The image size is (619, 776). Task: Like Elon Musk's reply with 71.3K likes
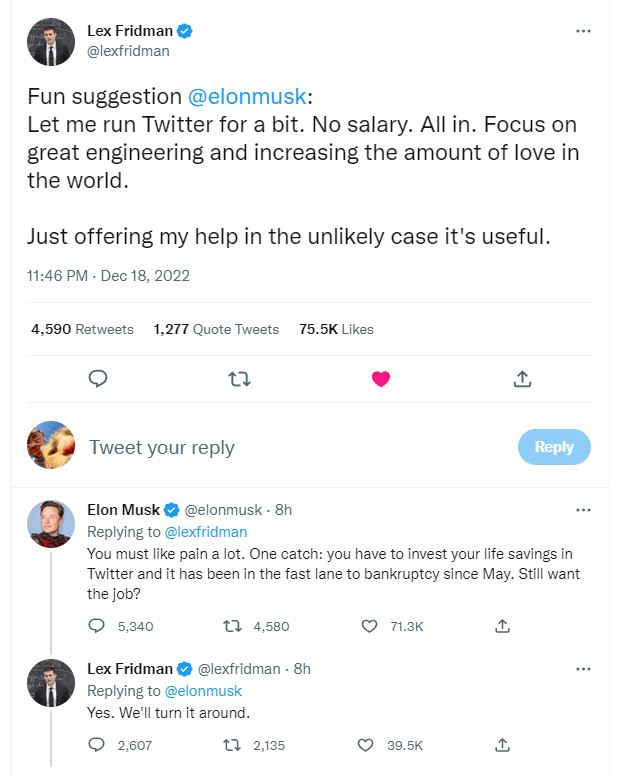point(368,626)
